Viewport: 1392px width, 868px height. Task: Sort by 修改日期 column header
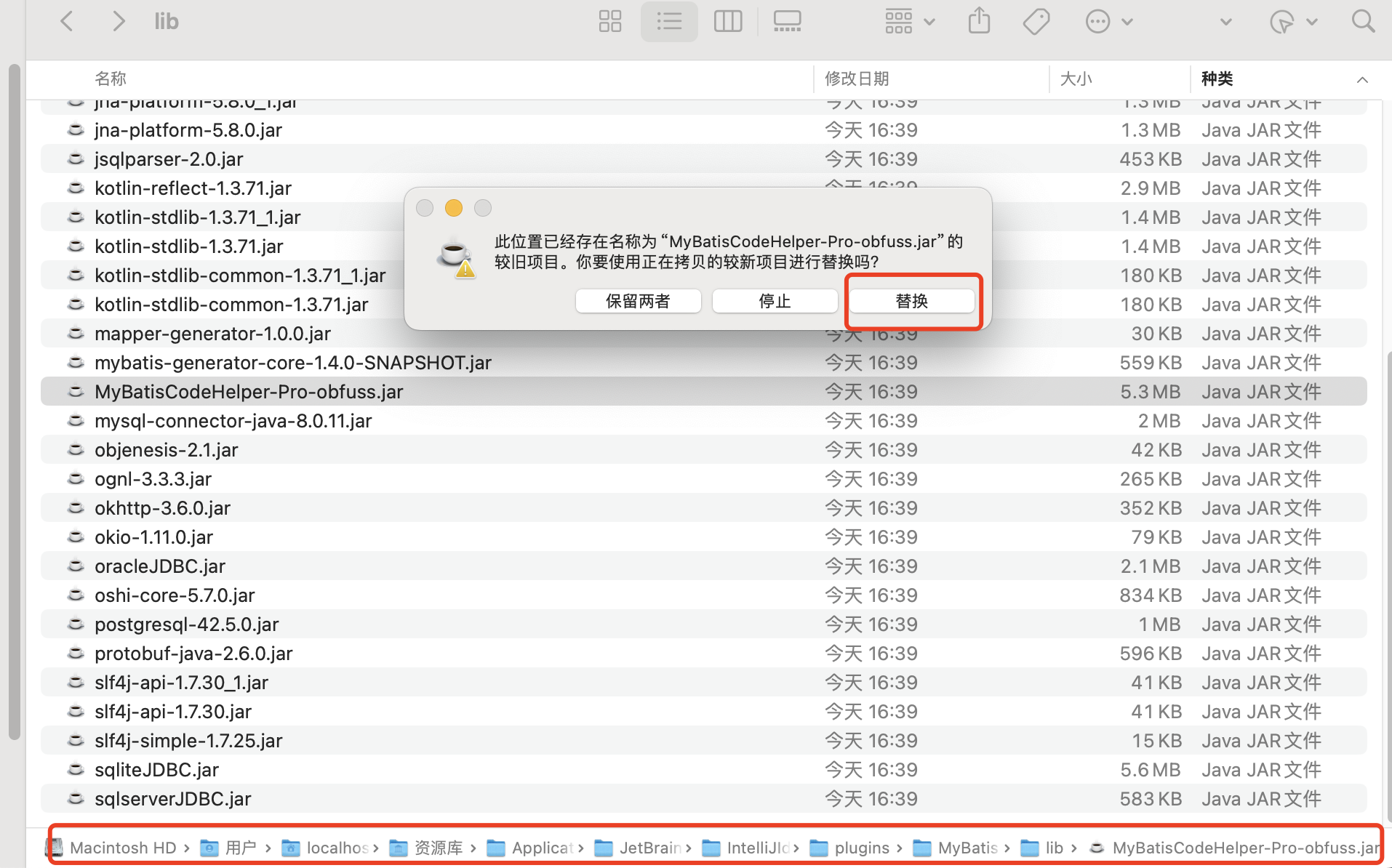coord(857,79)
